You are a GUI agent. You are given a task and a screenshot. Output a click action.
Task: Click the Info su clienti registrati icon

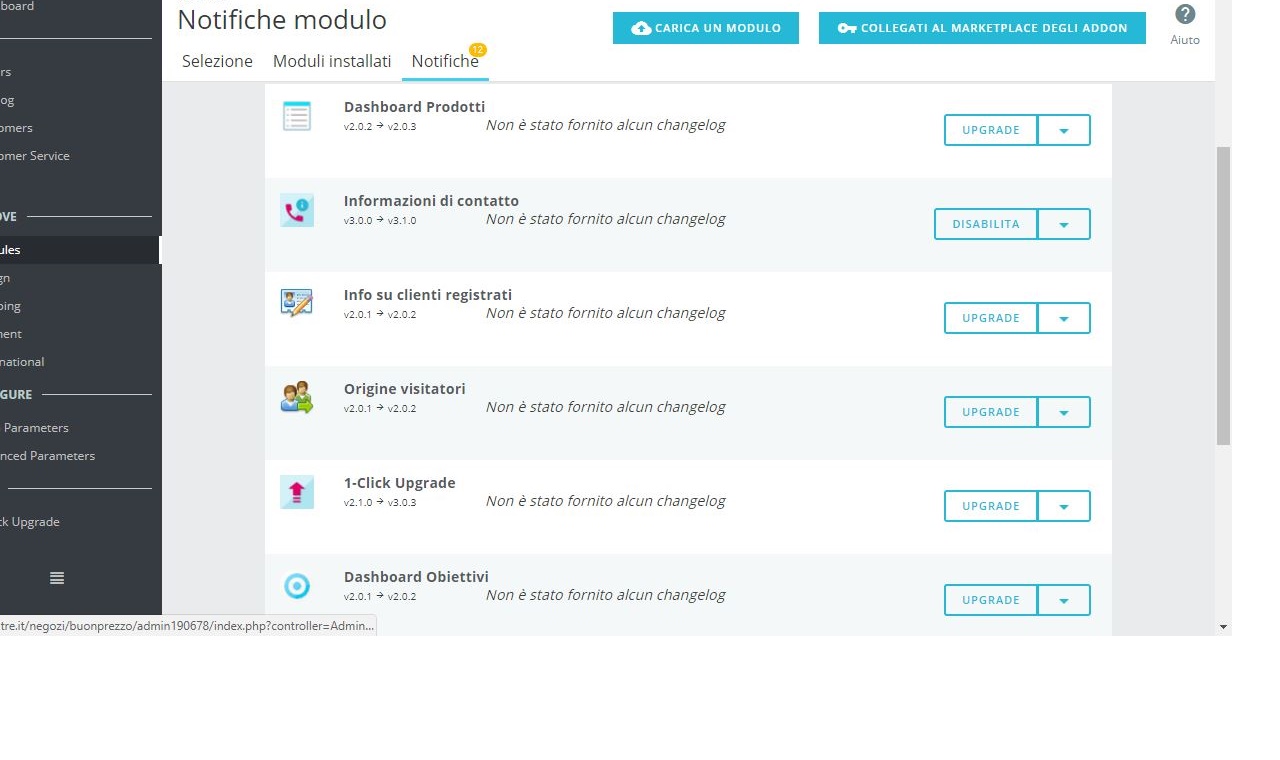[297, 303]
